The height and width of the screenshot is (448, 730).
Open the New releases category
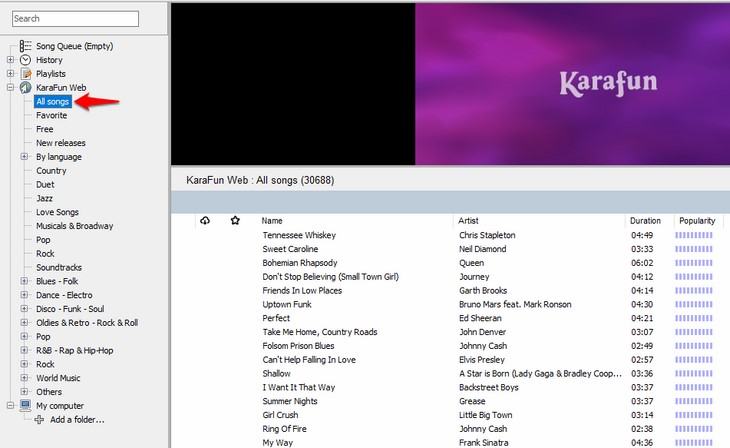click(61, 143)
